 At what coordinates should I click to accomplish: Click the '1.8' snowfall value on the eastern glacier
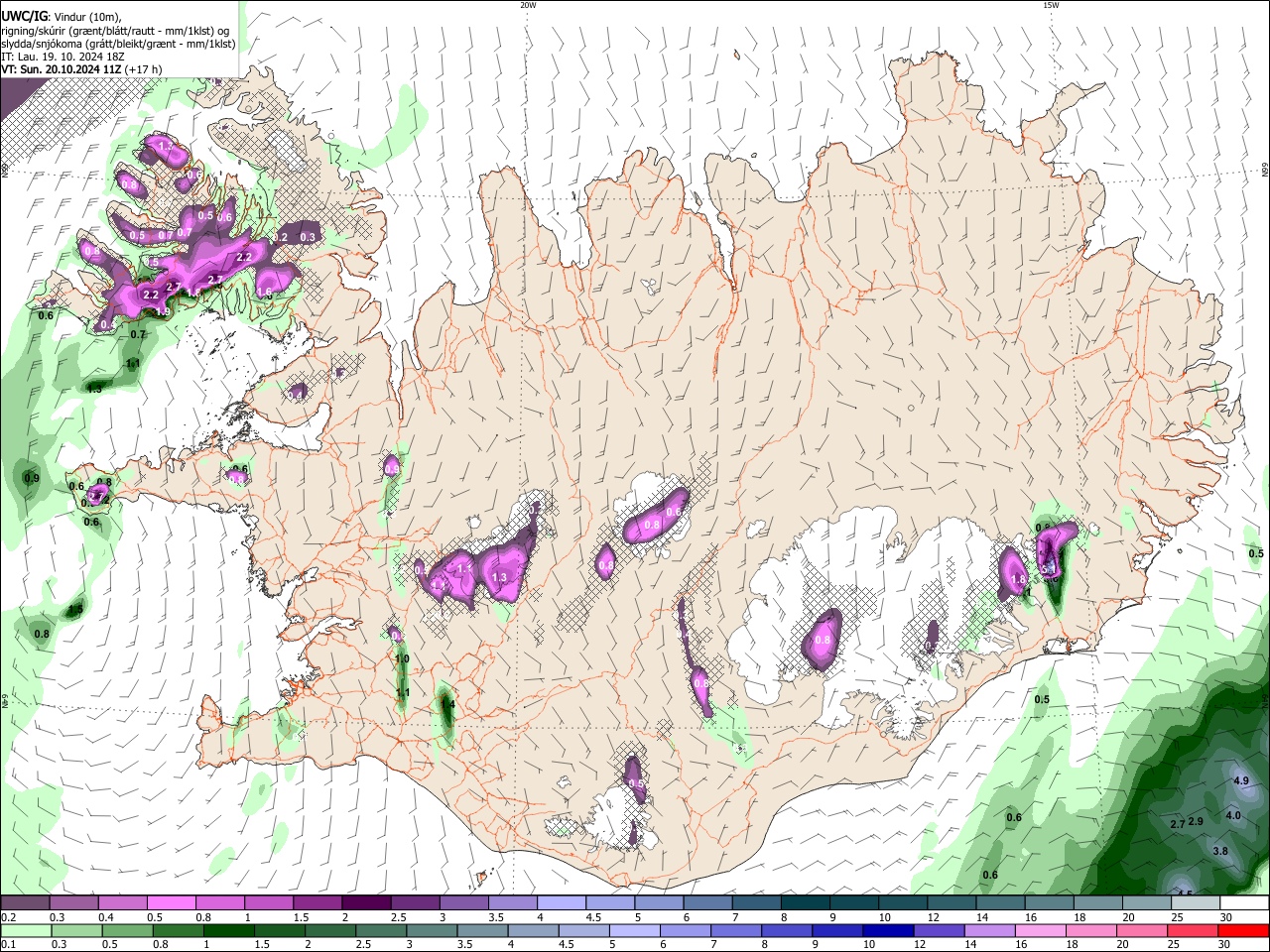1017,580
